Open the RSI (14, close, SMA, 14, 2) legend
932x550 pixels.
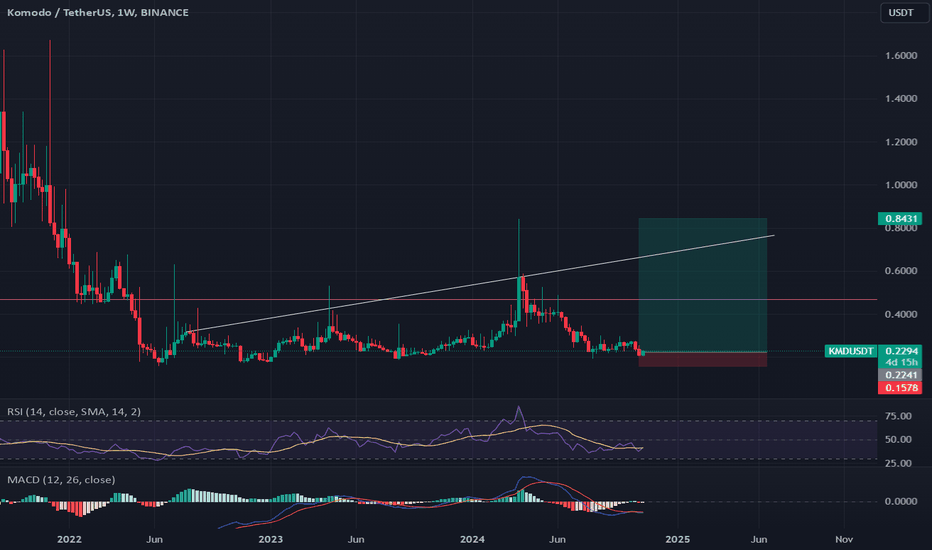pos(74,411)
